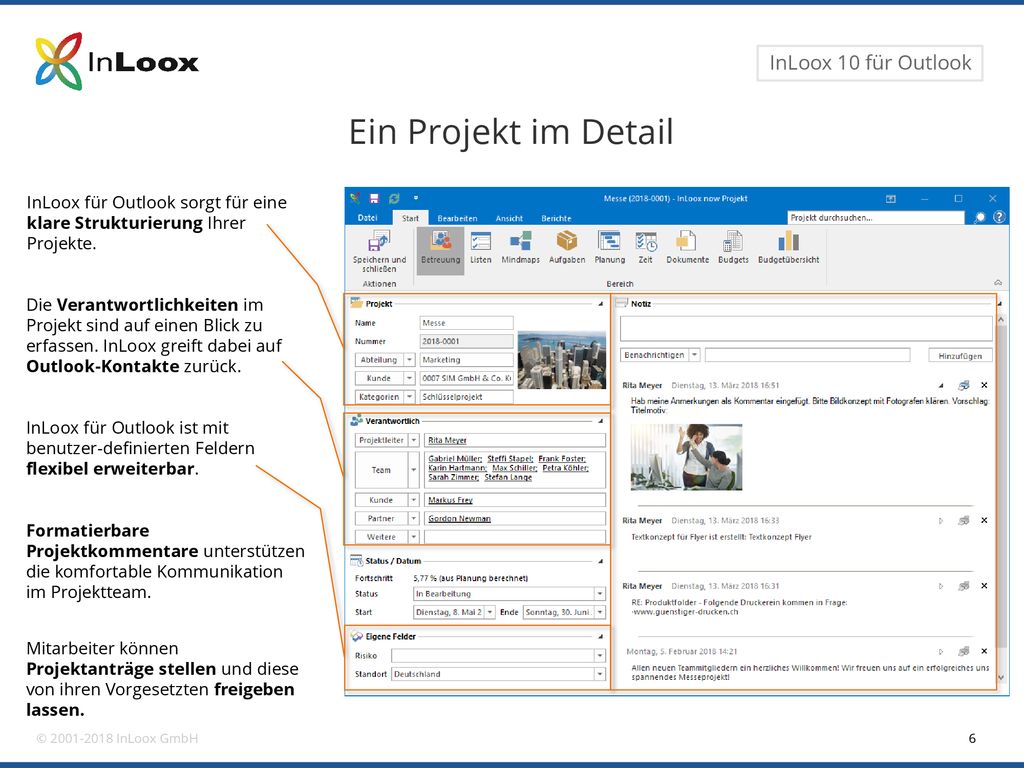Open the quick access toolbar dropdown
1024x768 pixels.
415,198
